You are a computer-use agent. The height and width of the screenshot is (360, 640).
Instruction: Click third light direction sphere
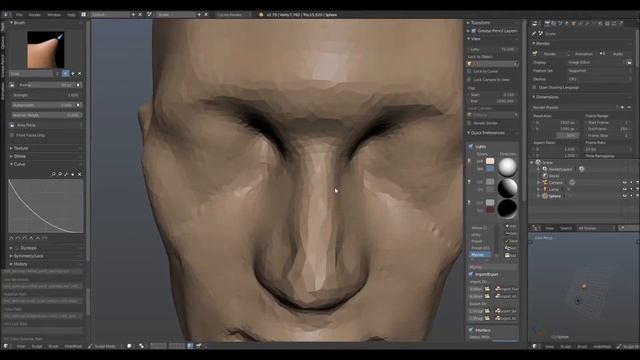pyautogui.click(x=507, y=209)
